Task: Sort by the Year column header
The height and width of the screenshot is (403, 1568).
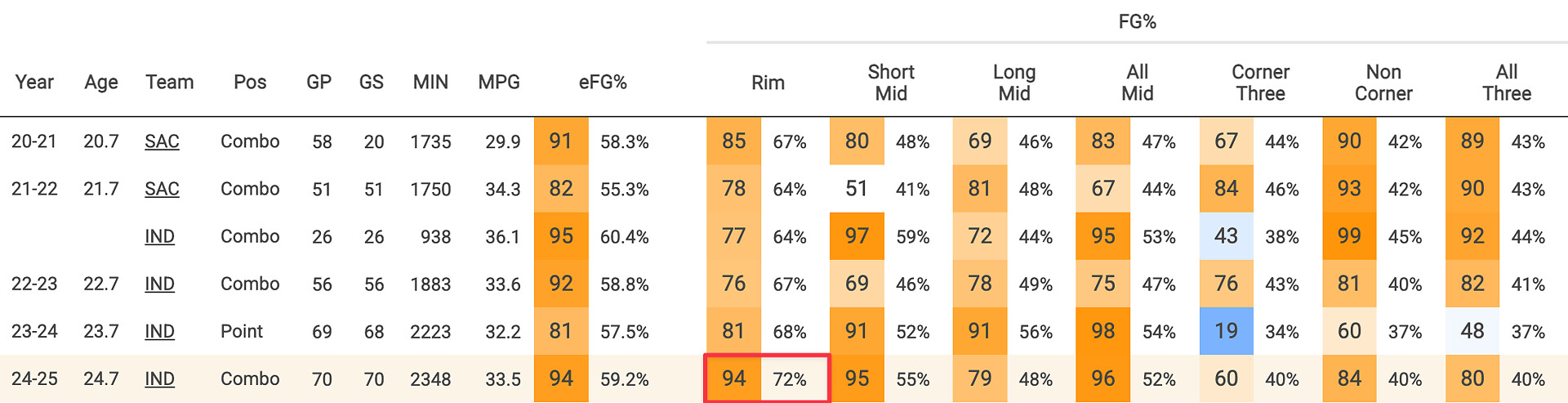Action: tap(34, 82)
